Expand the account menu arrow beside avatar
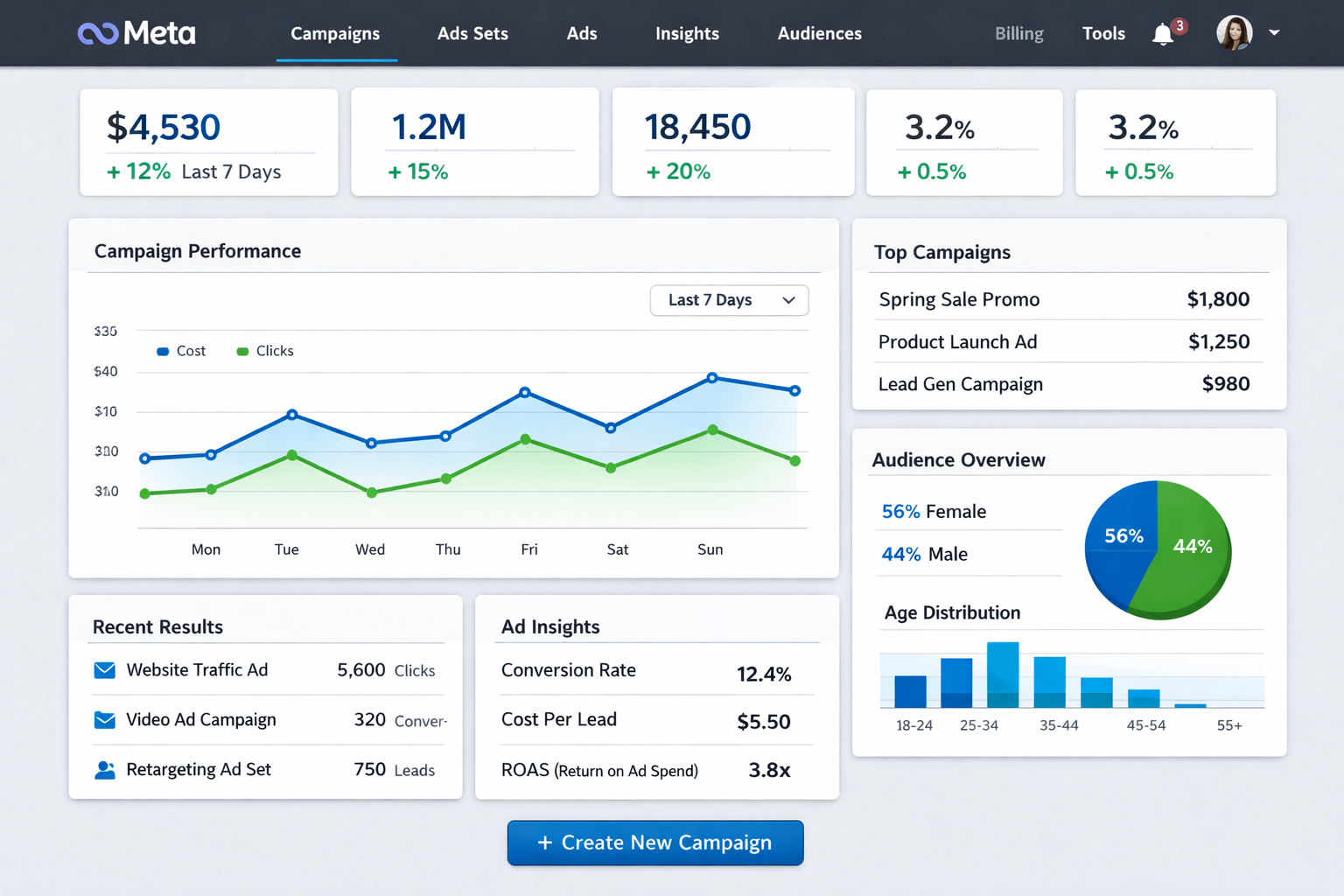The image size is (1344, 896). (1274, 33)
